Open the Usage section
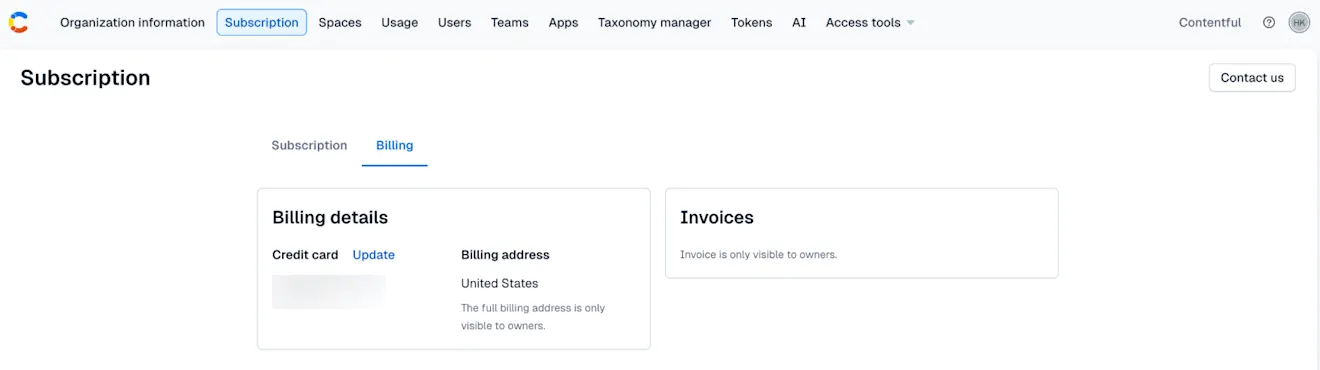 click(400, 22)
